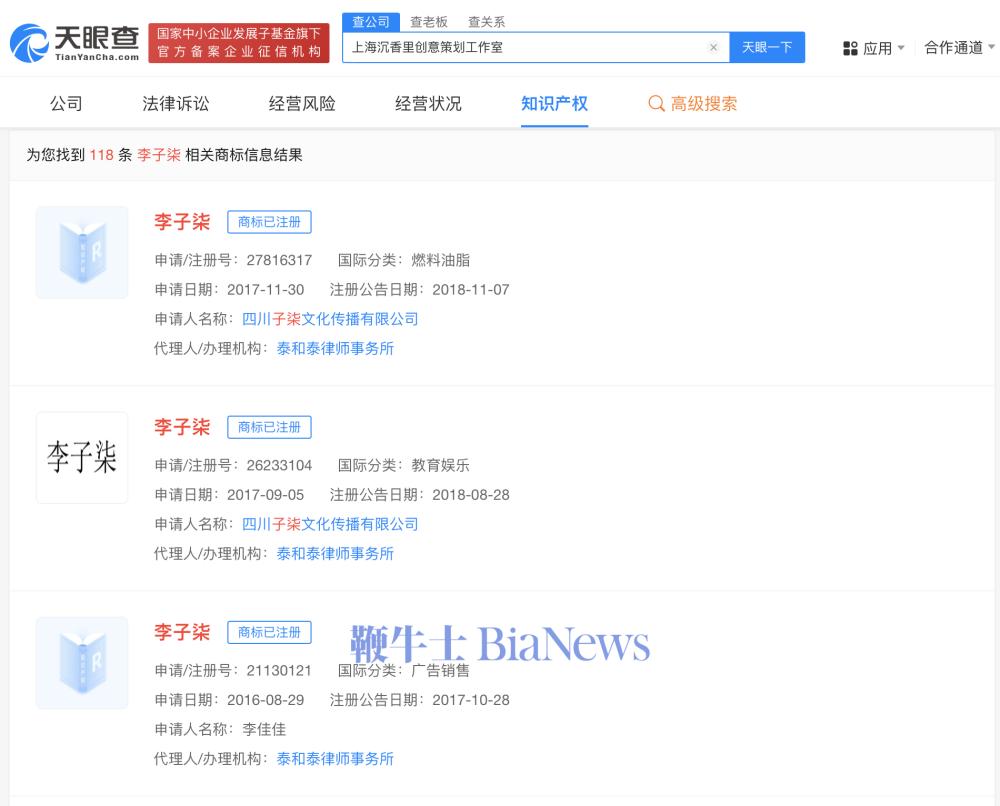Click the clear (×) icon in search box
This screenshot has height=806, width=1000.
[x=714, y=47]
